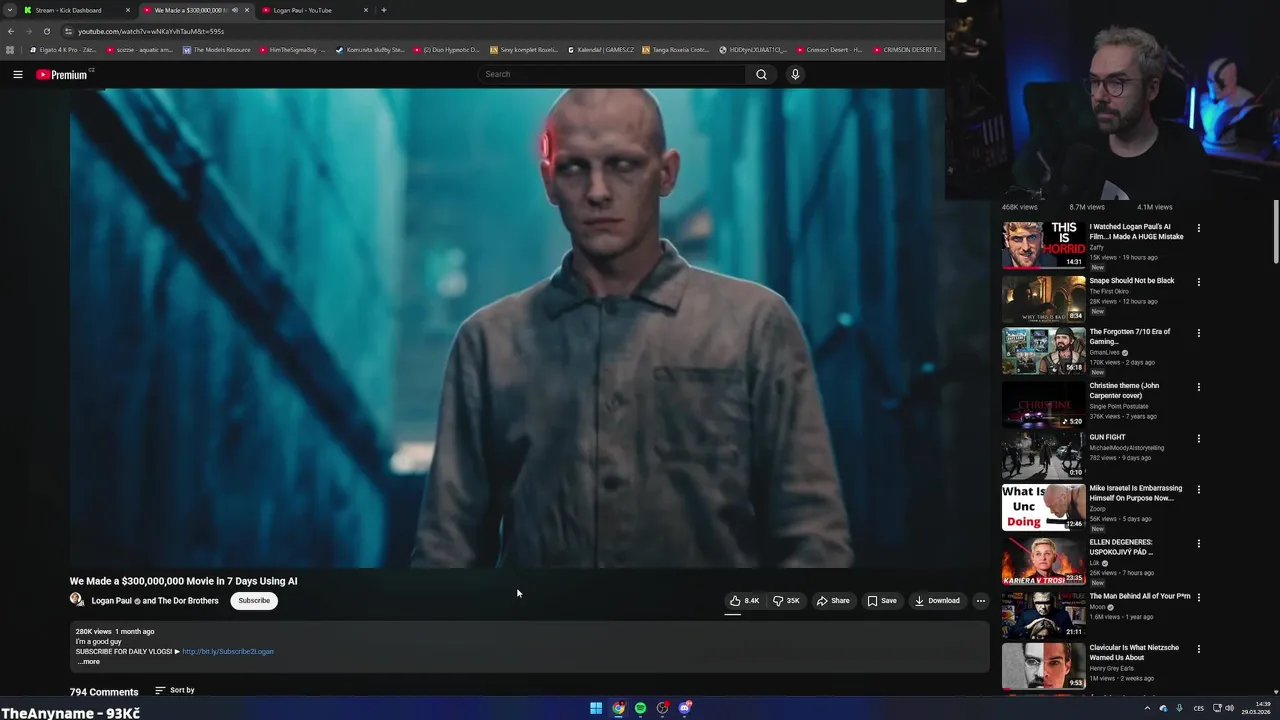Open 'ELLEN DEGENERES' video thumbnail

[x=1043, y=561]
